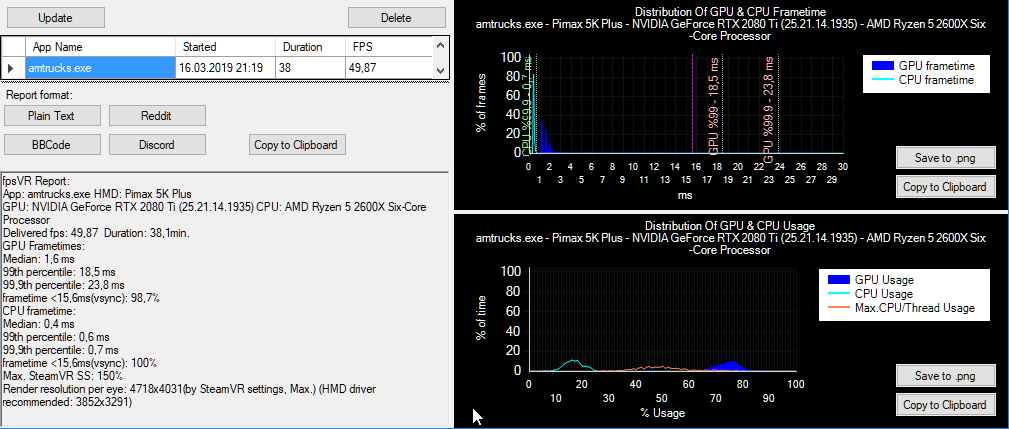This screenshot has width=1009, height=429.
Task: Click the GPU %99.9 - 23,8 ms marker
Action: (x=769, y=109)
